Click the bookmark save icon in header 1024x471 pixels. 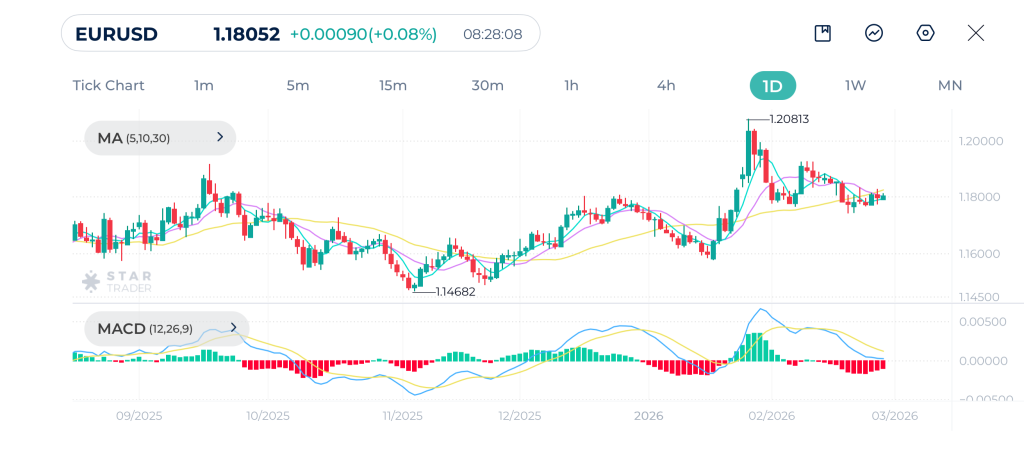coord(823,33)
